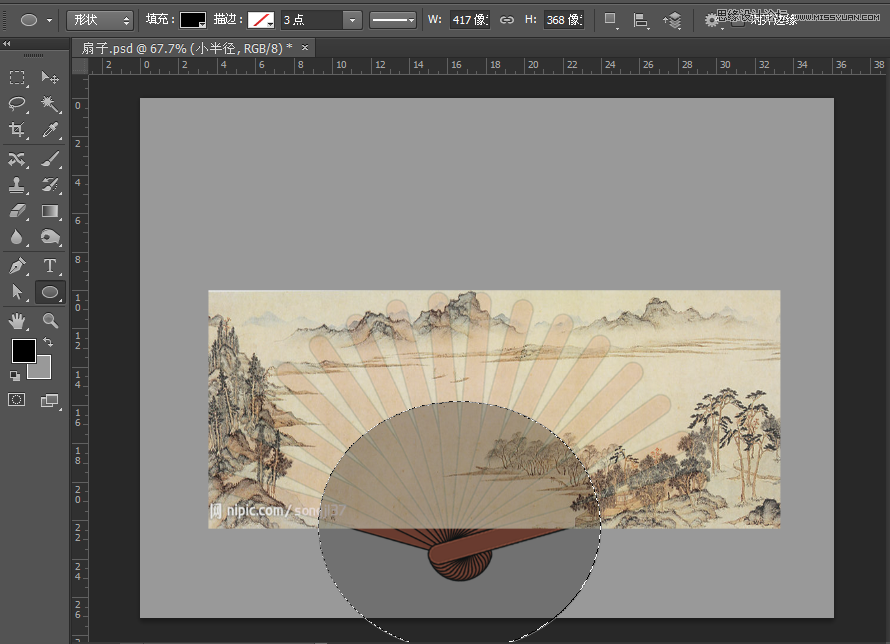This screenshot has width=890, height=644.
Task: Choose the Clone Stamp tool
Action: pyautogui.click(x=17, y=186)
